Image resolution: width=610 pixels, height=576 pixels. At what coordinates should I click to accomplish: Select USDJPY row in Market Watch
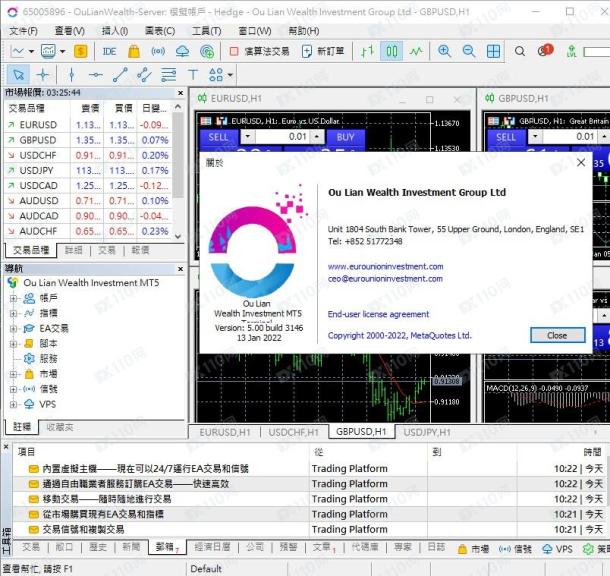(88, 170)
